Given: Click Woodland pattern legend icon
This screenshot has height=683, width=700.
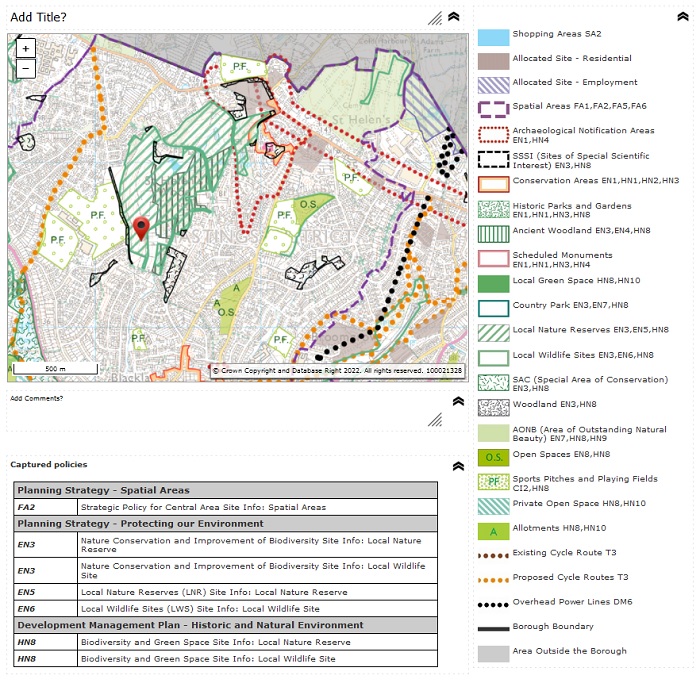Looking at the screenshot, I should tap(493, 408).
